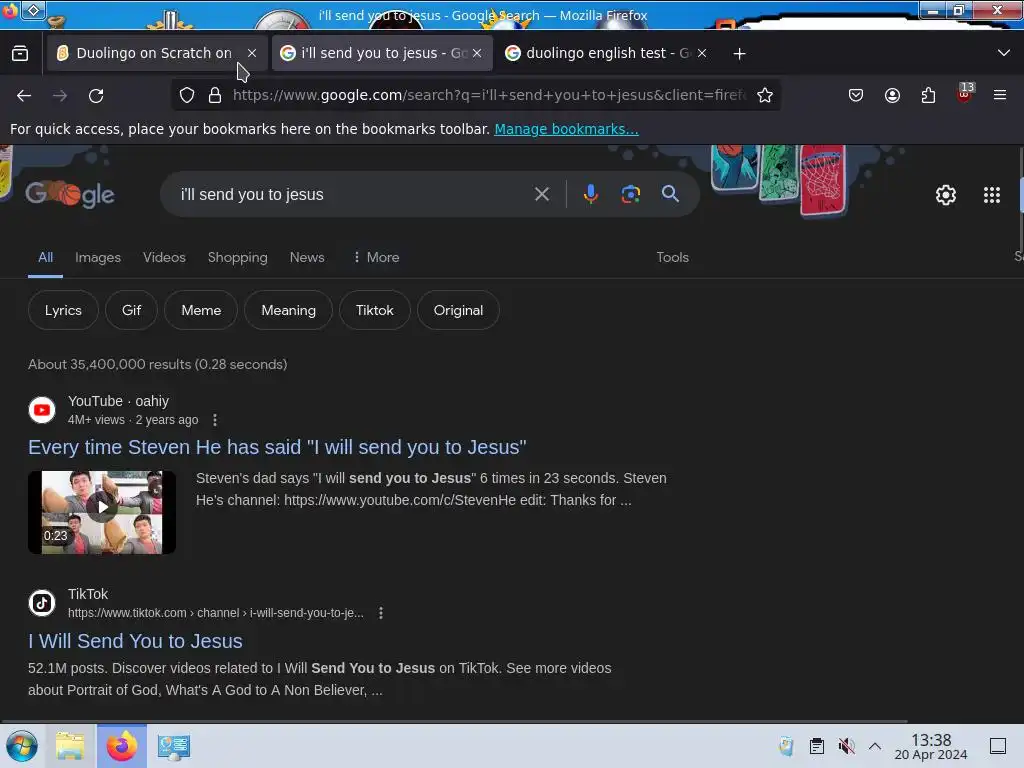Screen dimensions: 1024x768
Task: Open the Firefox account icon
Action: (x=892, y=95)
